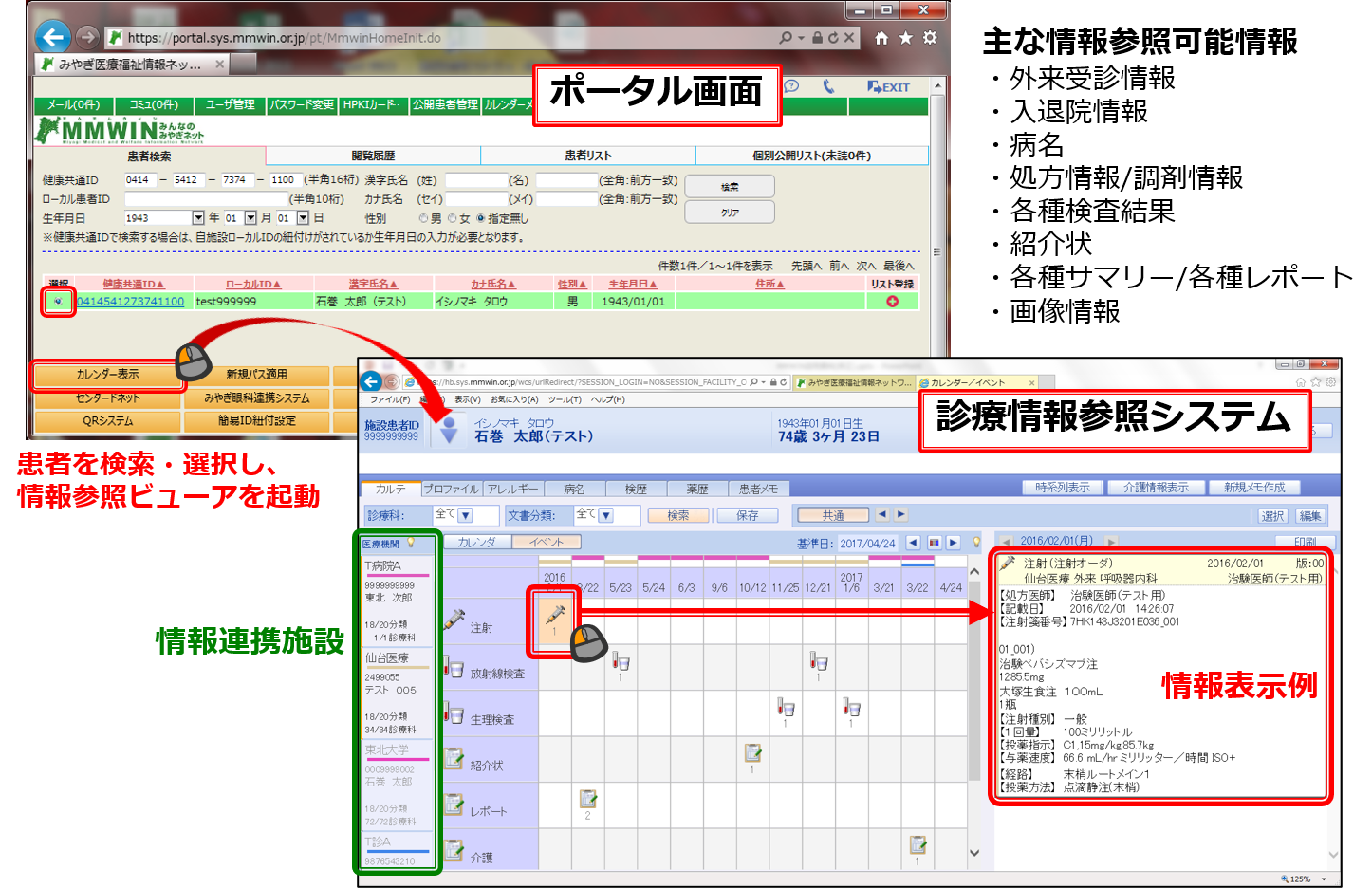Click lightbulb icon next to 医療機関
This screenshot has height=888, width=1372.
(x=411, y=544)
